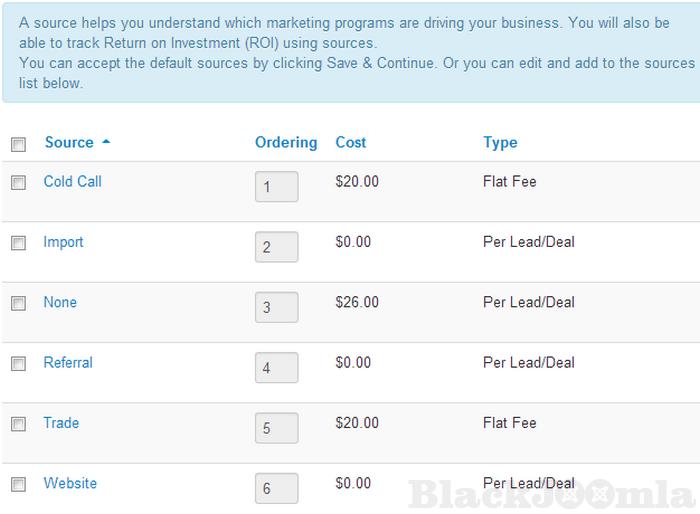Screen dimensions: 700x514
Task: Open the Import source link
Action: 63,242
